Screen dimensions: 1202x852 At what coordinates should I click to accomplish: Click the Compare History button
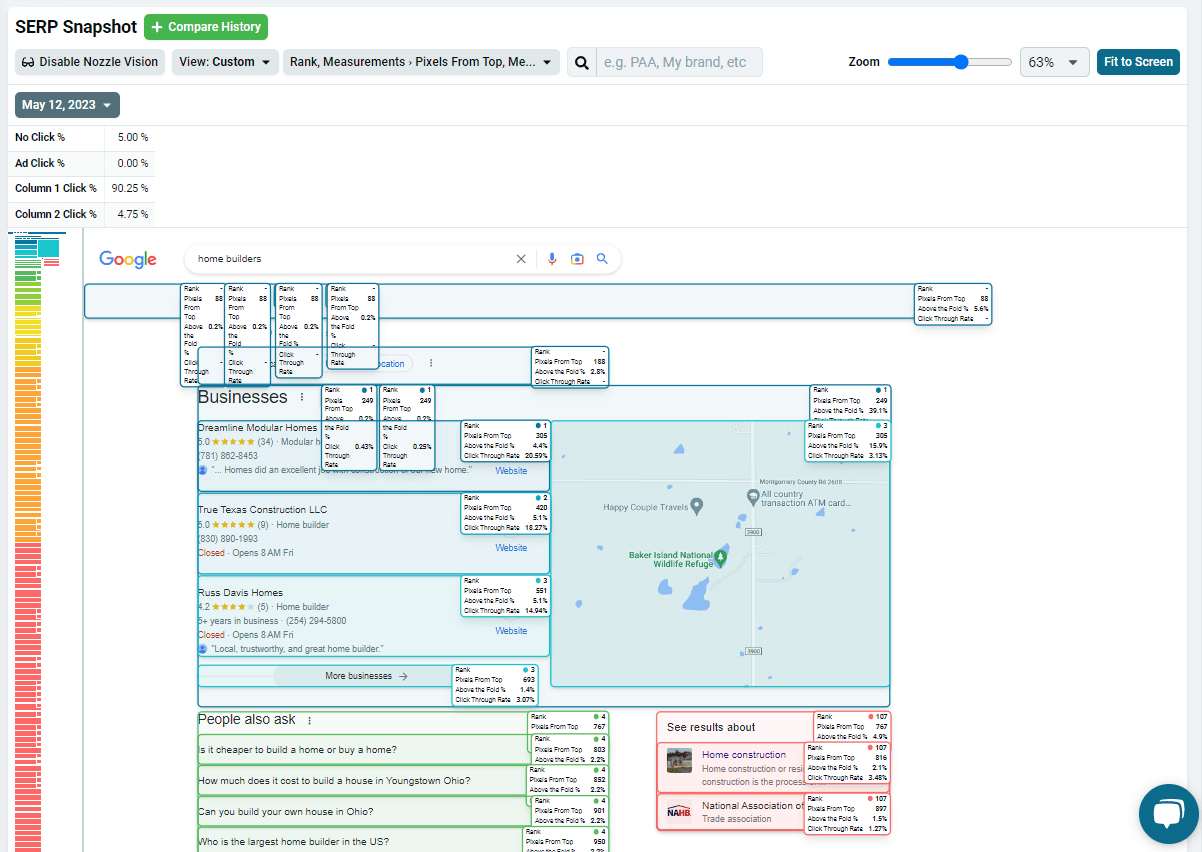pyautogui.click(x=206, y=27)
